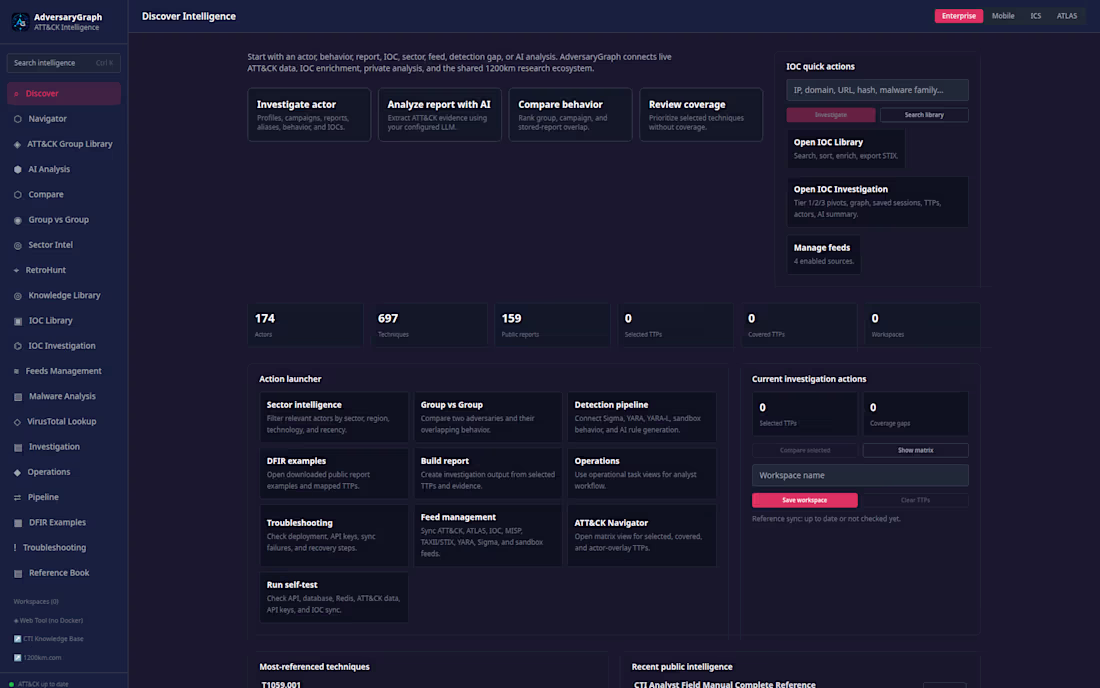
Task: Click the 174 Actors stat tile
Action: coord(305,325)
